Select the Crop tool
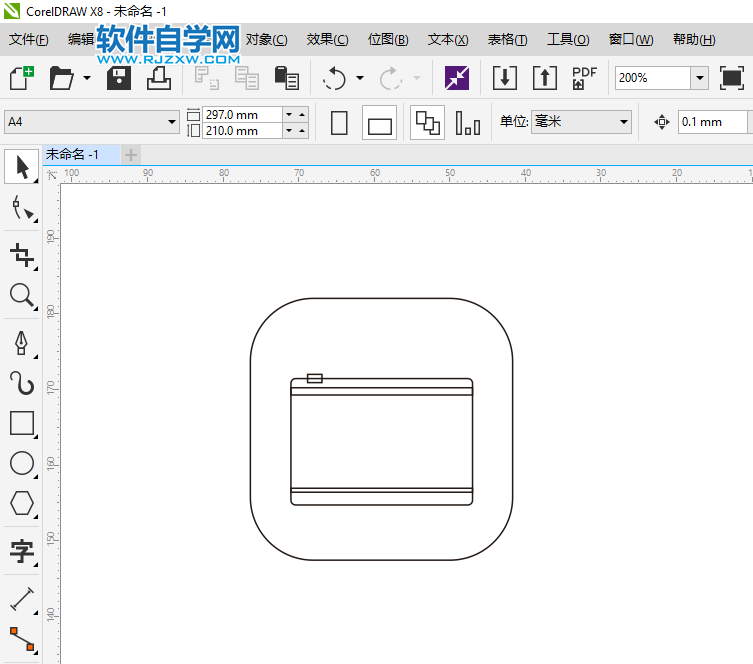This screenshot has width=753, height=664. pyautogui.click(x=22, y=254)
